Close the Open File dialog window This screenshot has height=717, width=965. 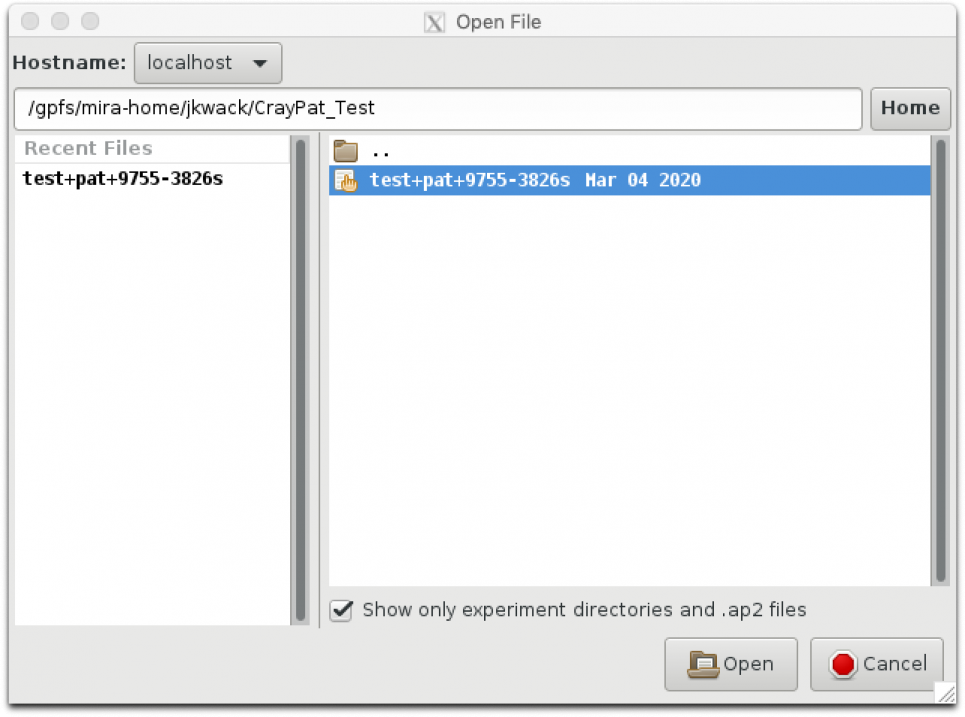(x=30, y=21)
